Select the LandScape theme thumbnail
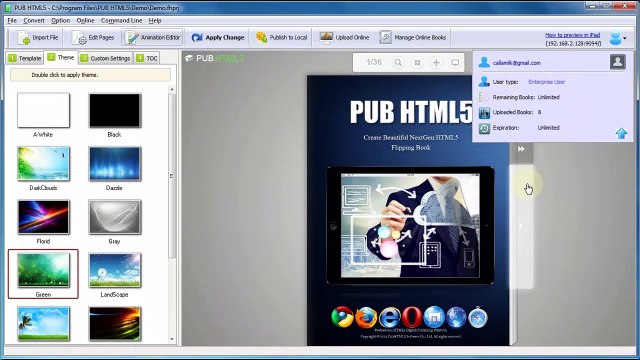This screenshot has height=360, width=640. point(115,270)
